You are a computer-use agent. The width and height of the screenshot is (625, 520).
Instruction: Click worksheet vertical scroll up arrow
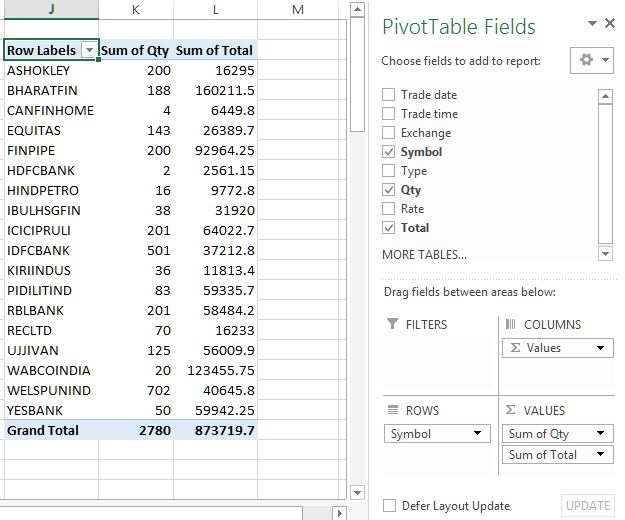(357, 9)
